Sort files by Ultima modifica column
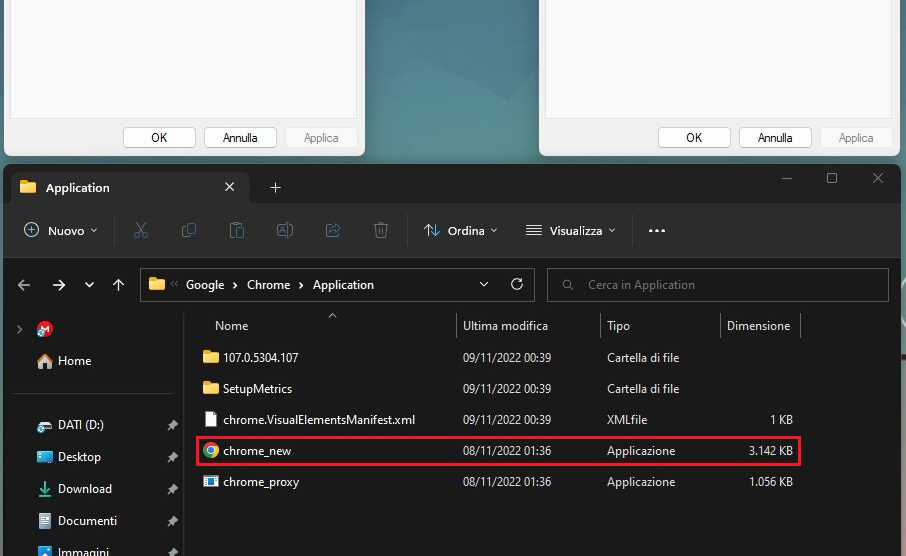This screenshot has width=906, height=556. (x=505, y=326)
